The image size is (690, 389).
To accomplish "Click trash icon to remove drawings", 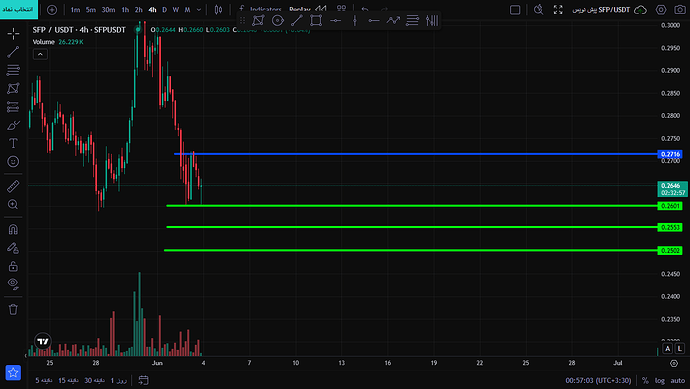I will click(x=13, y=309).
